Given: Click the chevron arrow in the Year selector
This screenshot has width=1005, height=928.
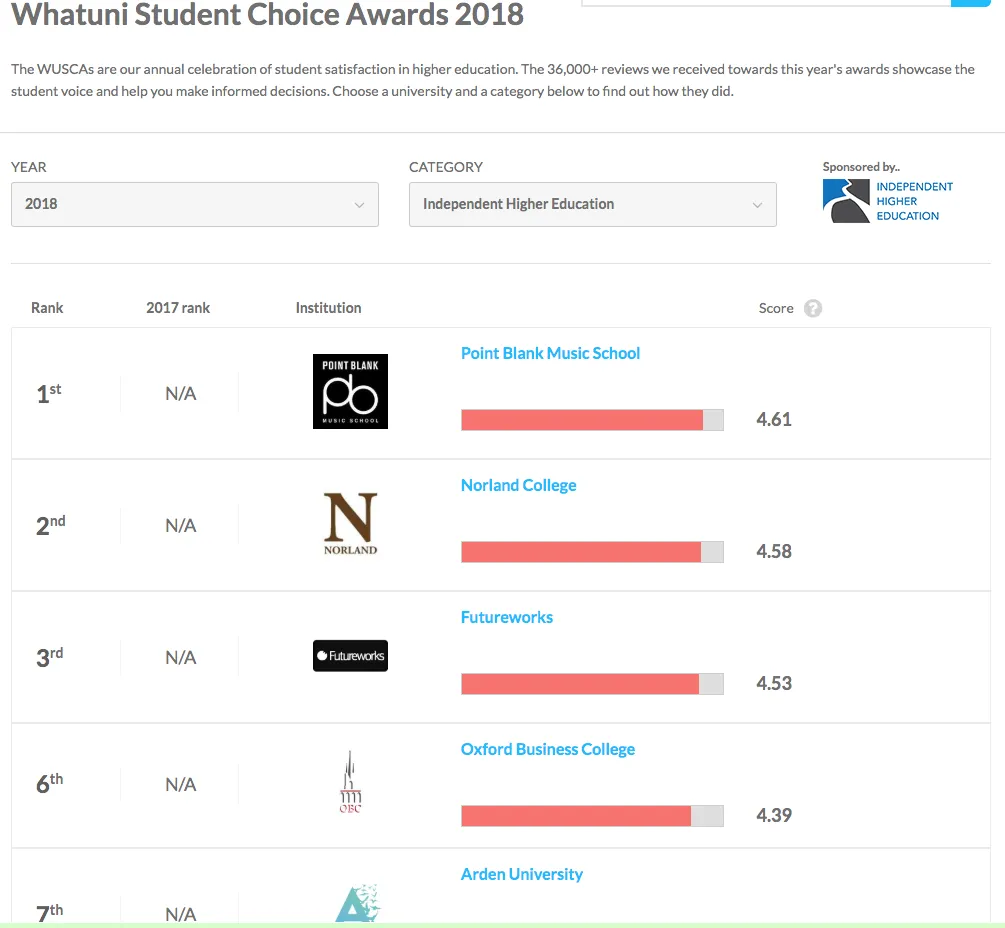Looking at the screenshot, I should click(359, 205).
